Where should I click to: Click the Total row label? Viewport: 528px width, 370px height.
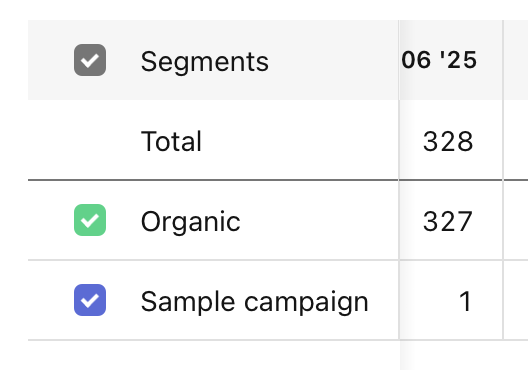pyautogui.click(x=171, y=141)
